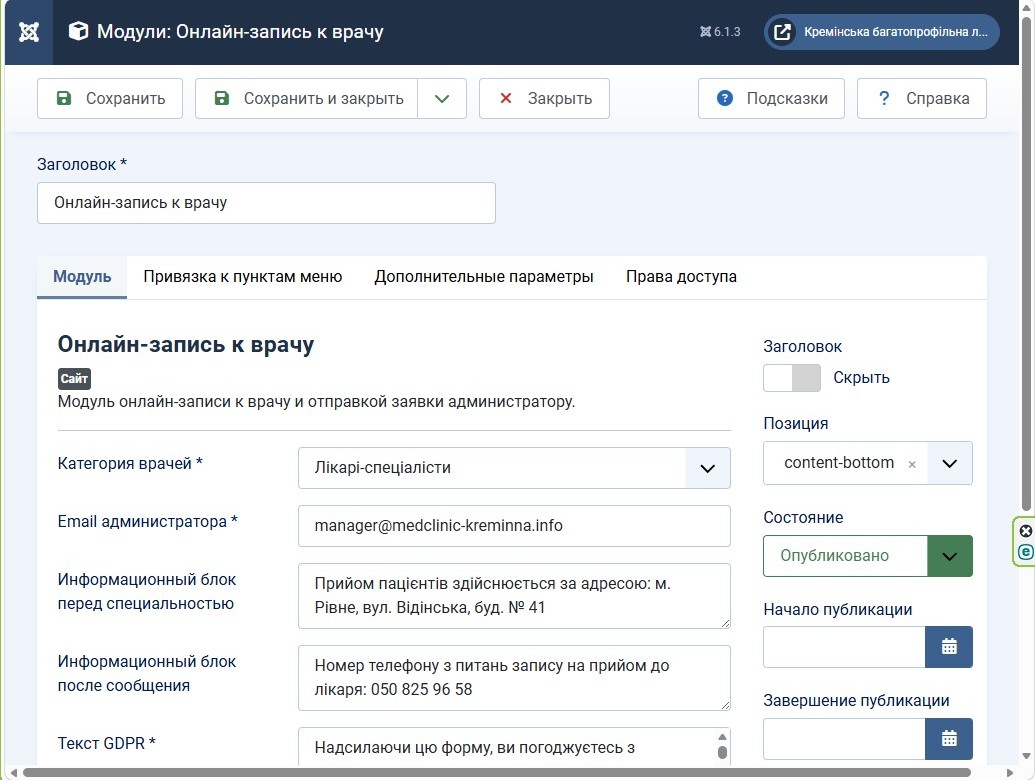Click the 'Текст GDPR *' label

click(x=106, y=743)
